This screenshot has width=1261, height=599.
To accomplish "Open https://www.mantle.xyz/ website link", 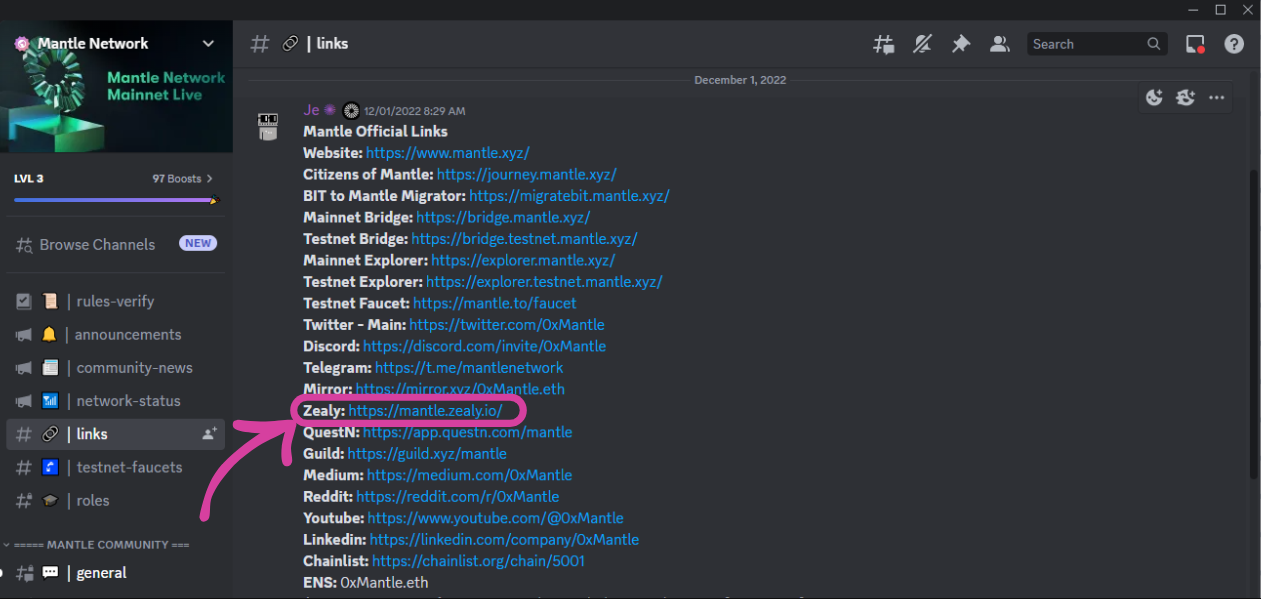I will [447, 153].
